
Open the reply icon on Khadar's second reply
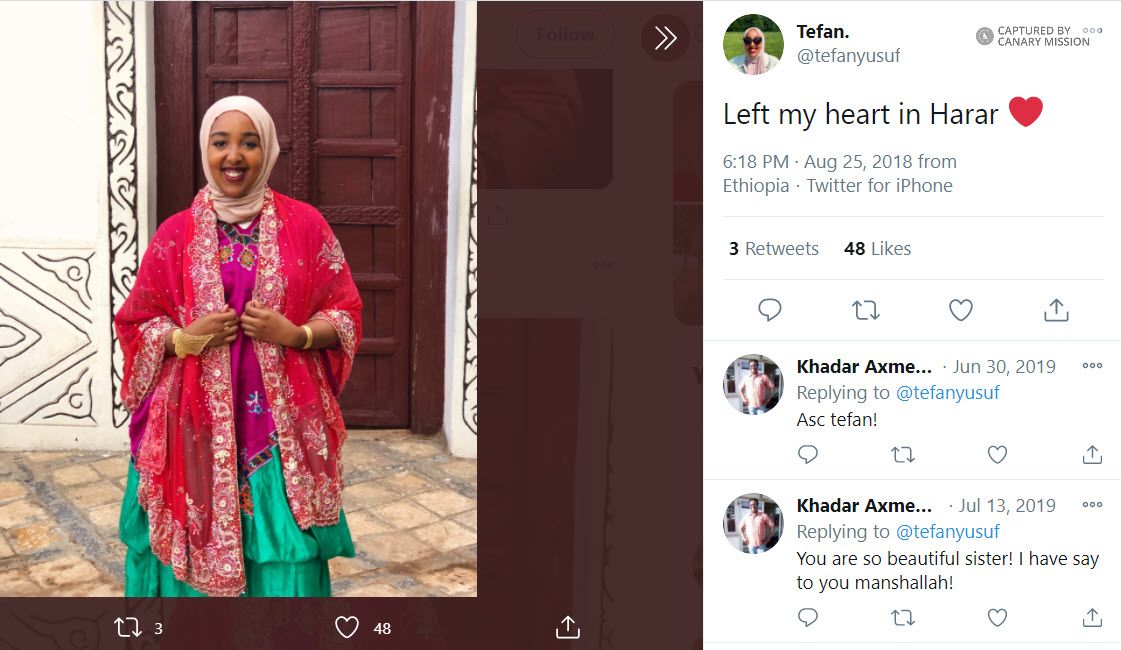click(x=808, y=618)
